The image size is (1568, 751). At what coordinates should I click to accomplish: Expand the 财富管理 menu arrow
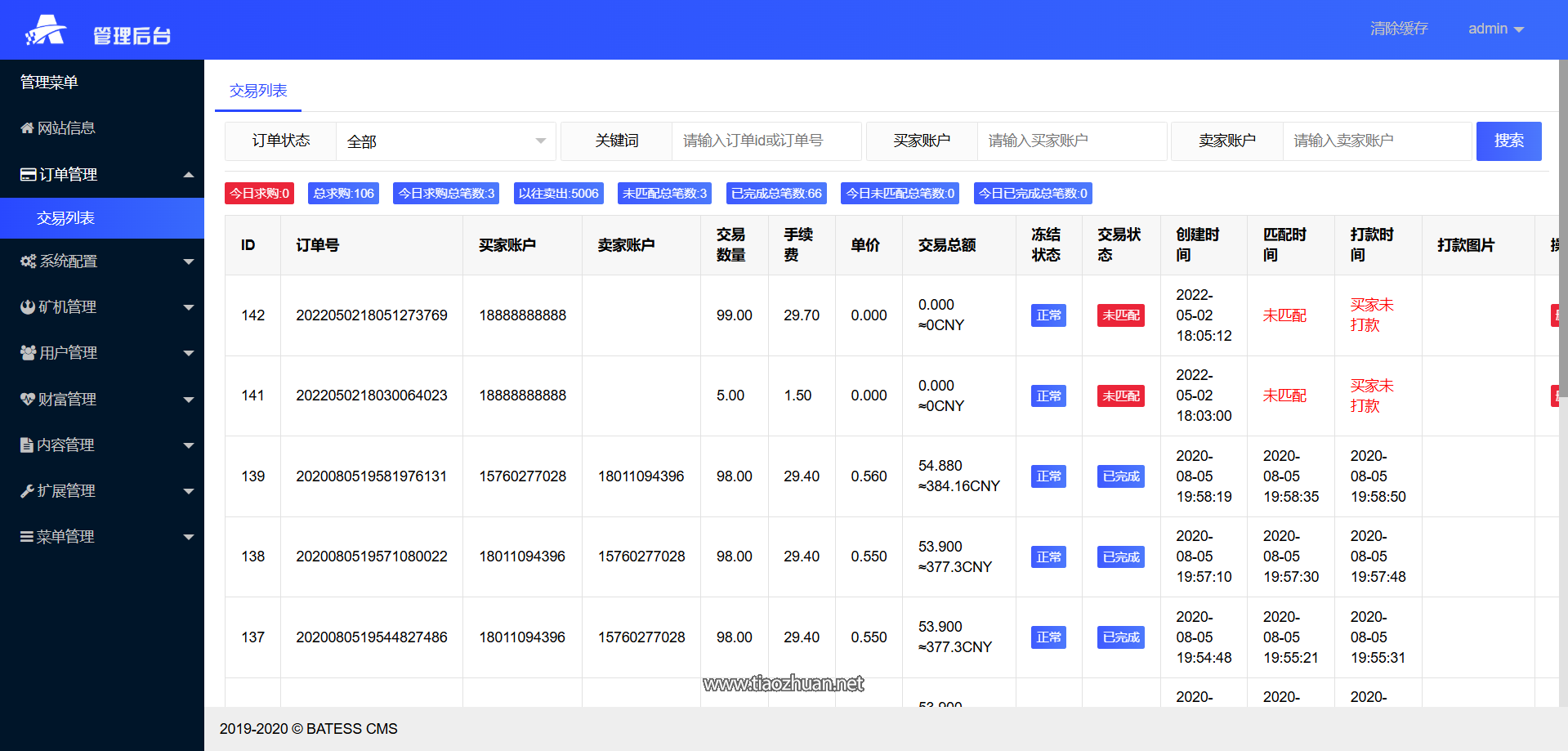coord(189,400)
